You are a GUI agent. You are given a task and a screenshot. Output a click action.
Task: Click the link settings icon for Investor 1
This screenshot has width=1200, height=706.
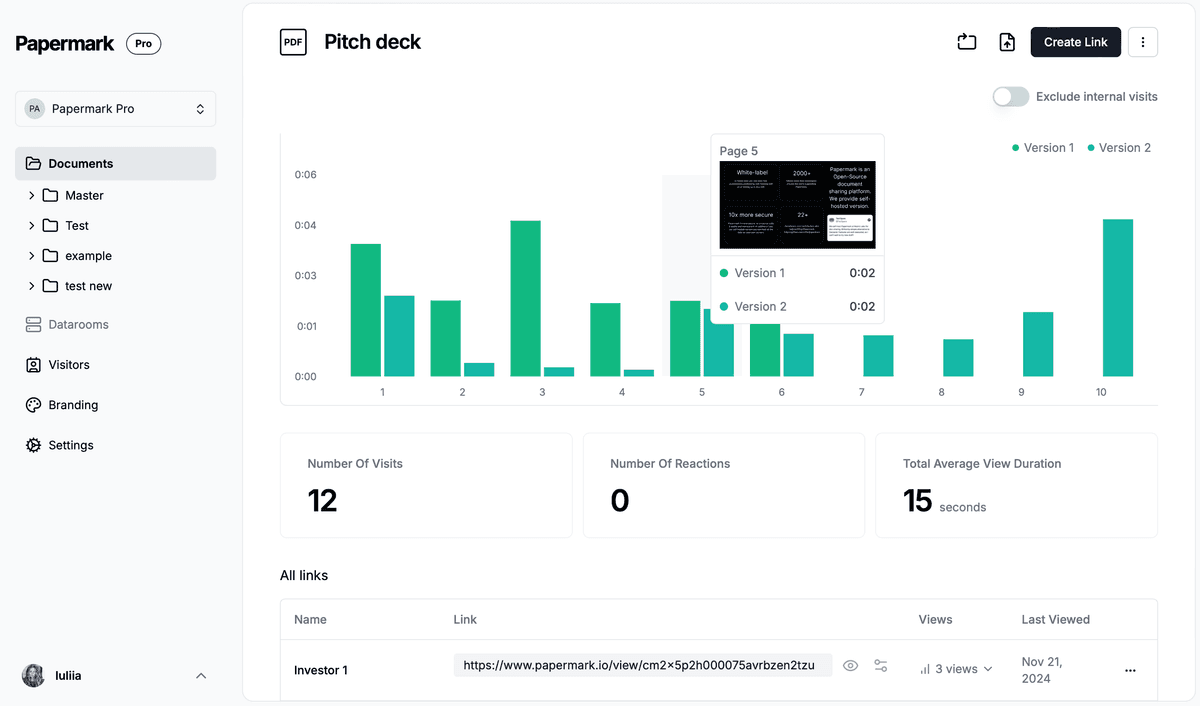point(881,665)
